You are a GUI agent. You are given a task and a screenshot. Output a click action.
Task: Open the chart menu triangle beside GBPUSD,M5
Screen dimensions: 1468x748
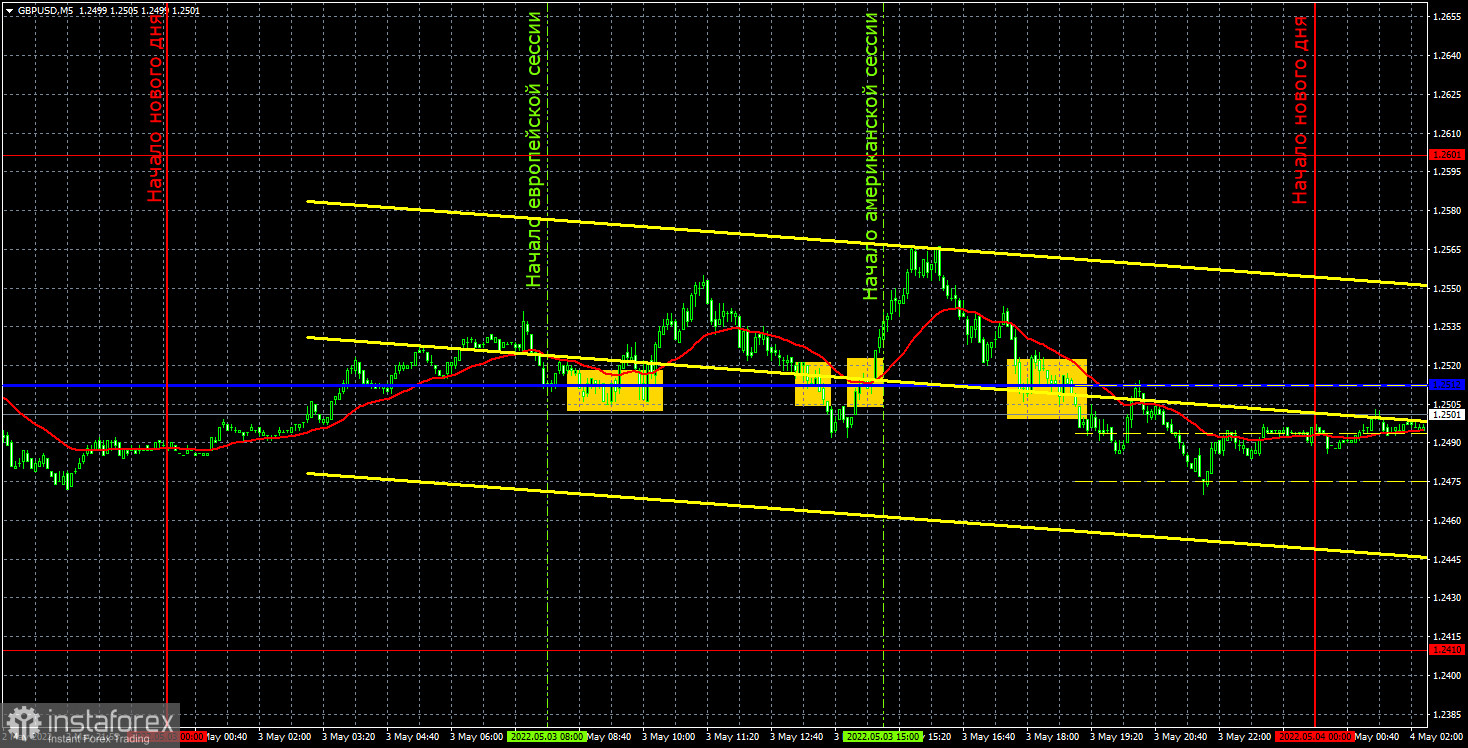click(x=8, y=9)
